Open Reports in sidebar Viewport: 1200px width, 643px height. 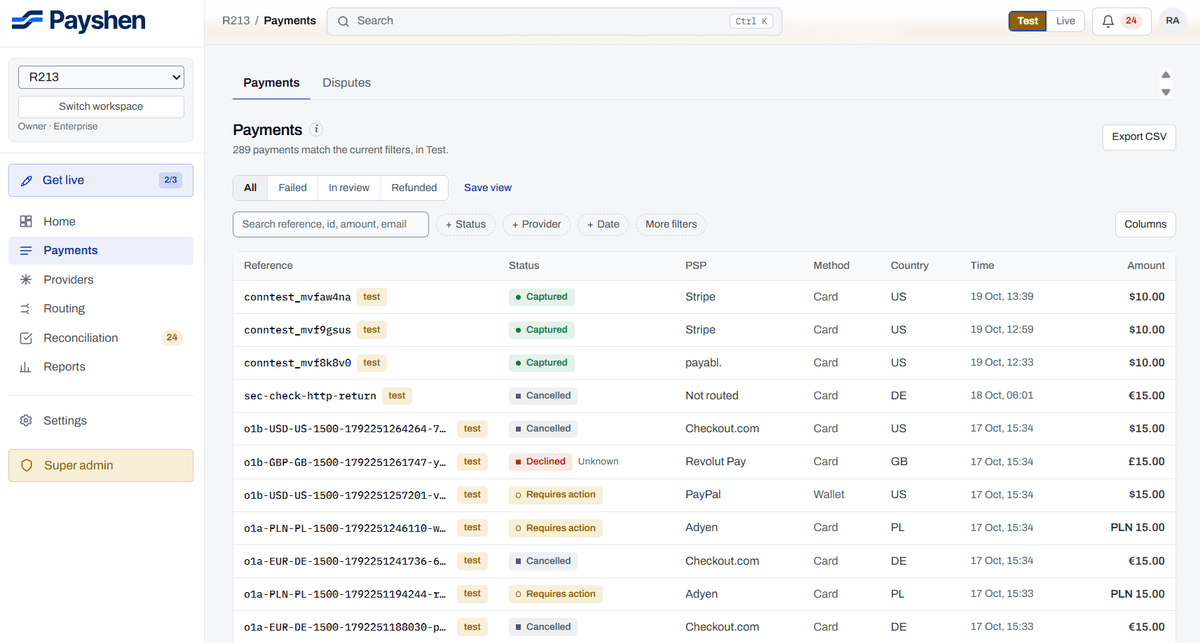click(x=101, y=366)
